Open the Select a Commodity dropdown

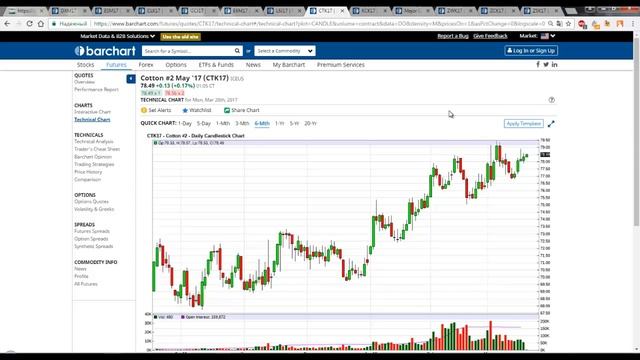(285, 51)
